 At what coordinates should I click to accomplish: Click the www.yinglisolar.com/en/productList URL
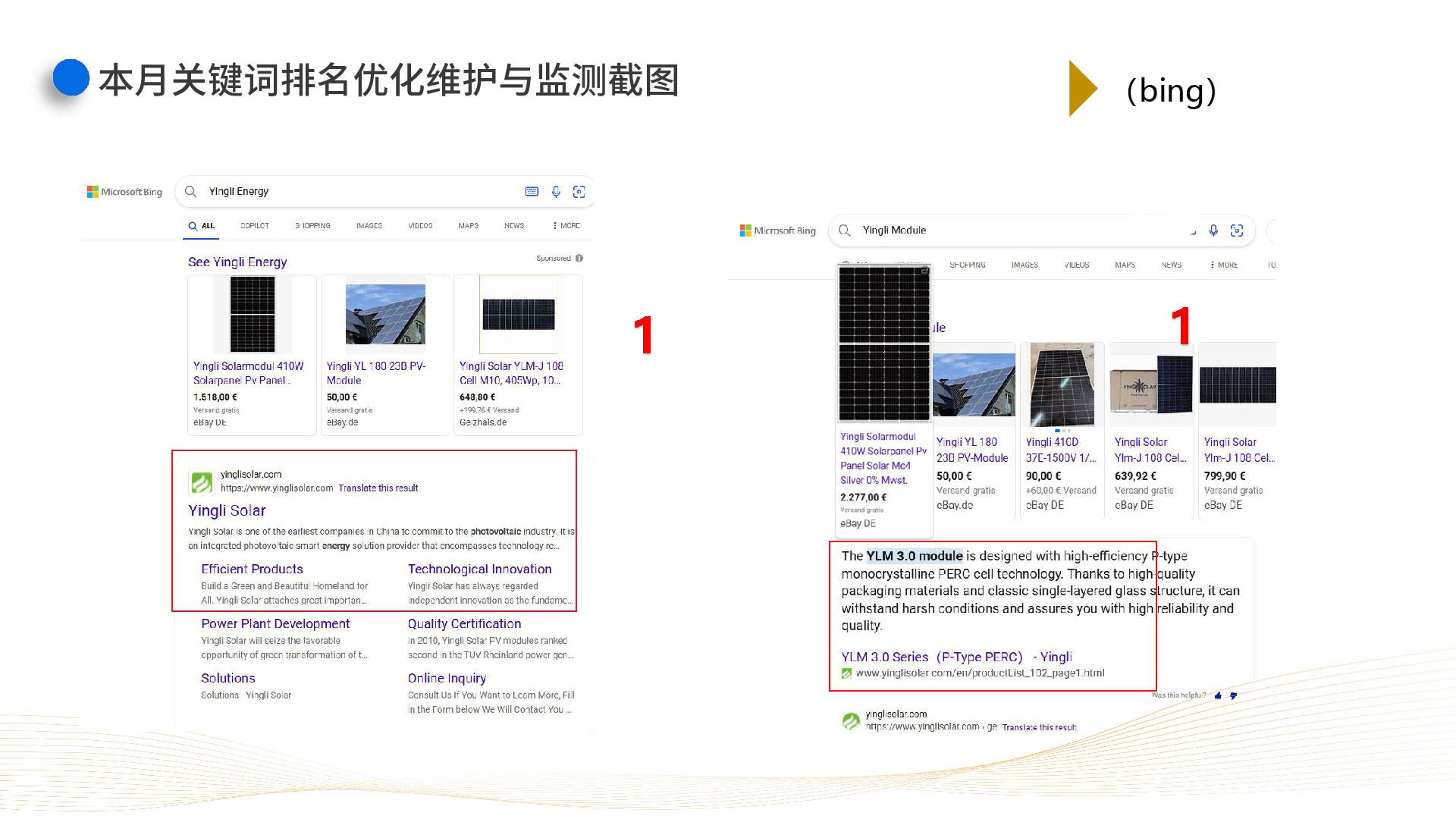coord(981,673)
